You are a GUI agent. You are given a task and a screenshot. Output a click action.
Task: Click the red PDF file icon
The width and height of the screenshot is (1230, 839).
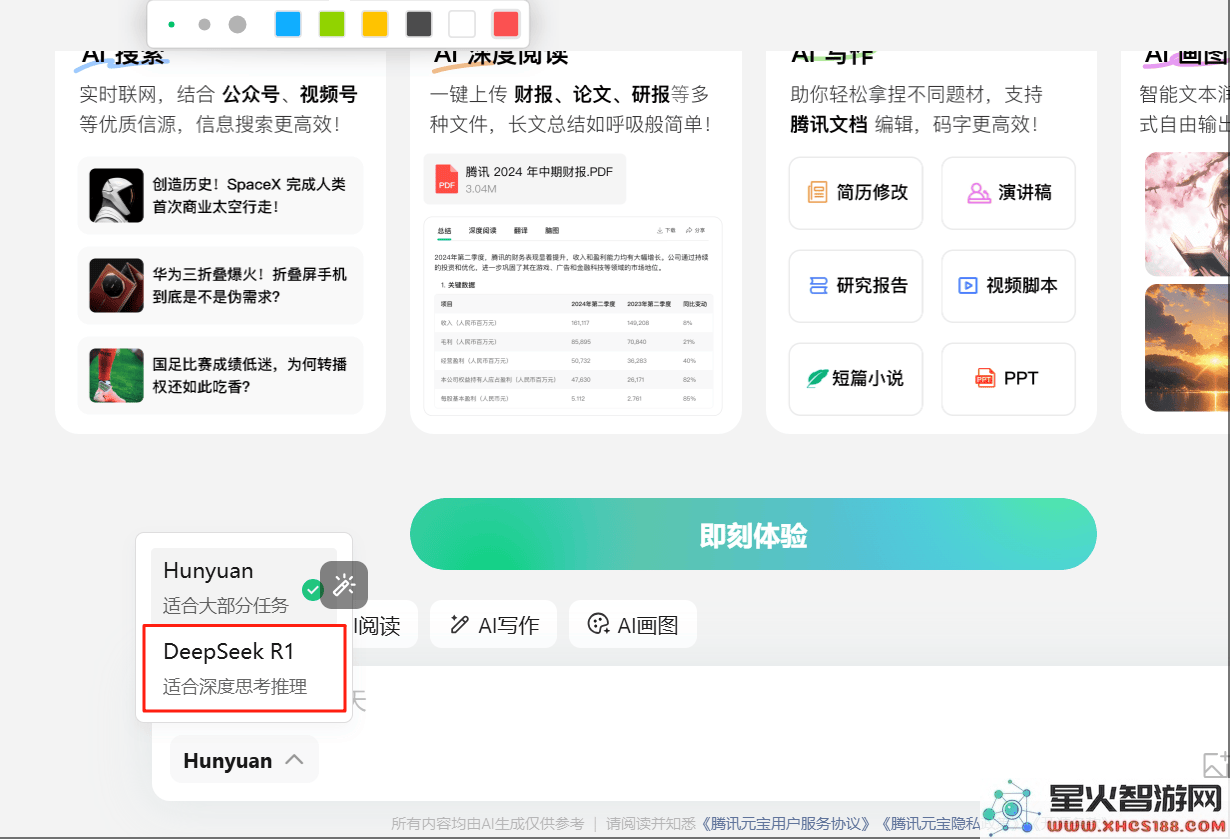pos(446,179)
